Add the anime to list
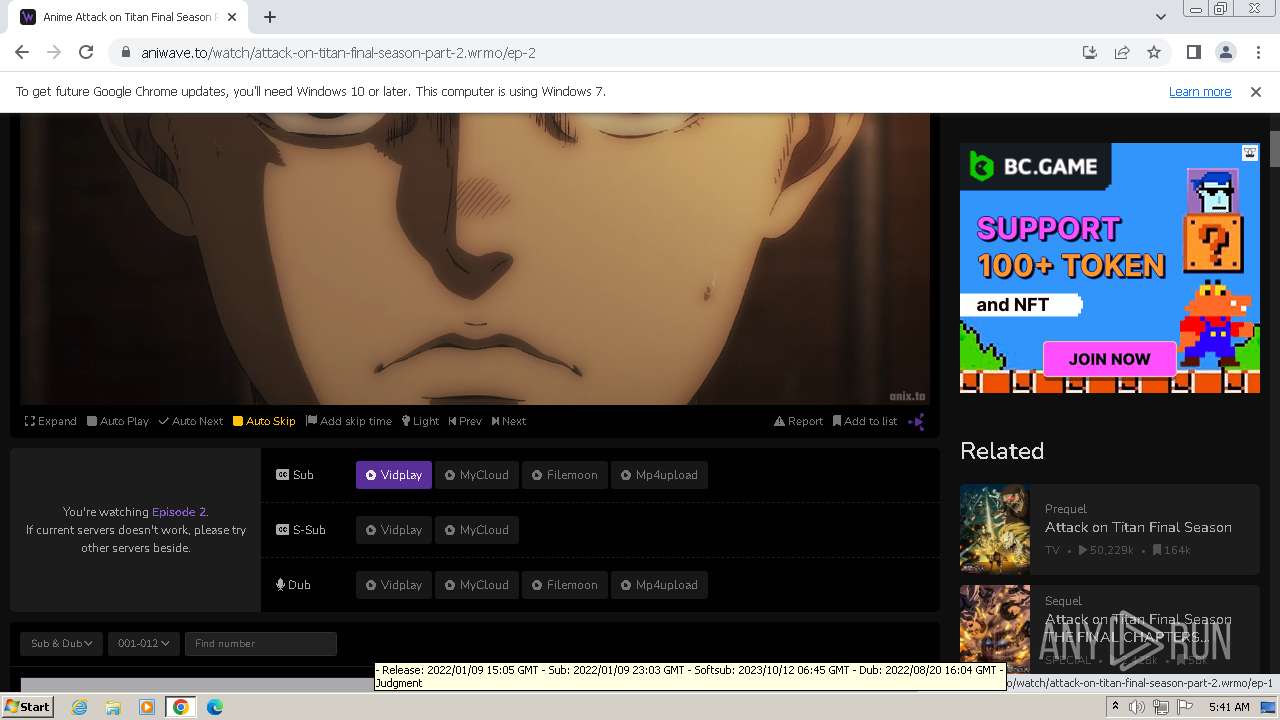Viewport: 1280px width, 720px height. (x=865, y=421)
